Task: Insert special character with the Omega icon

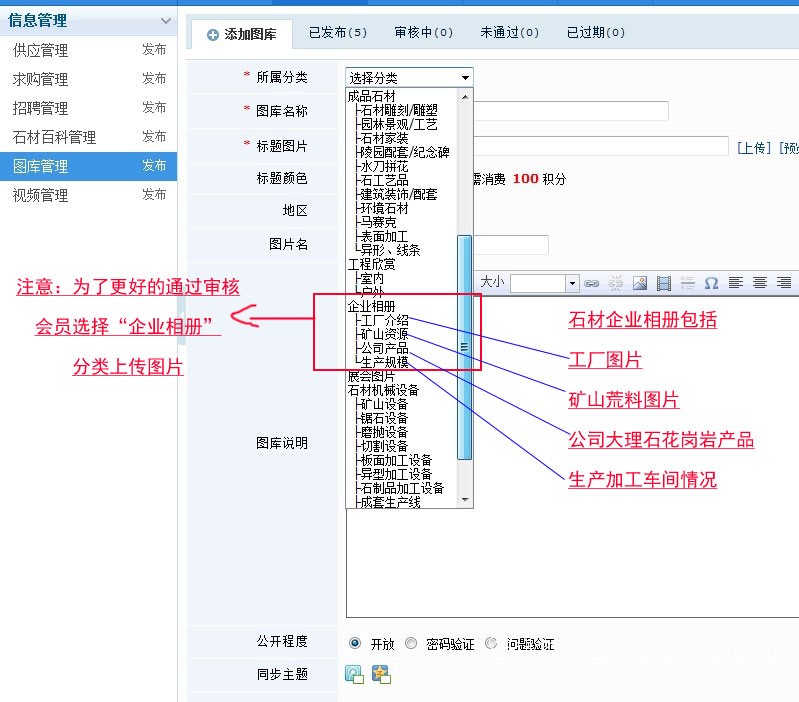Action: pos(711,283)
